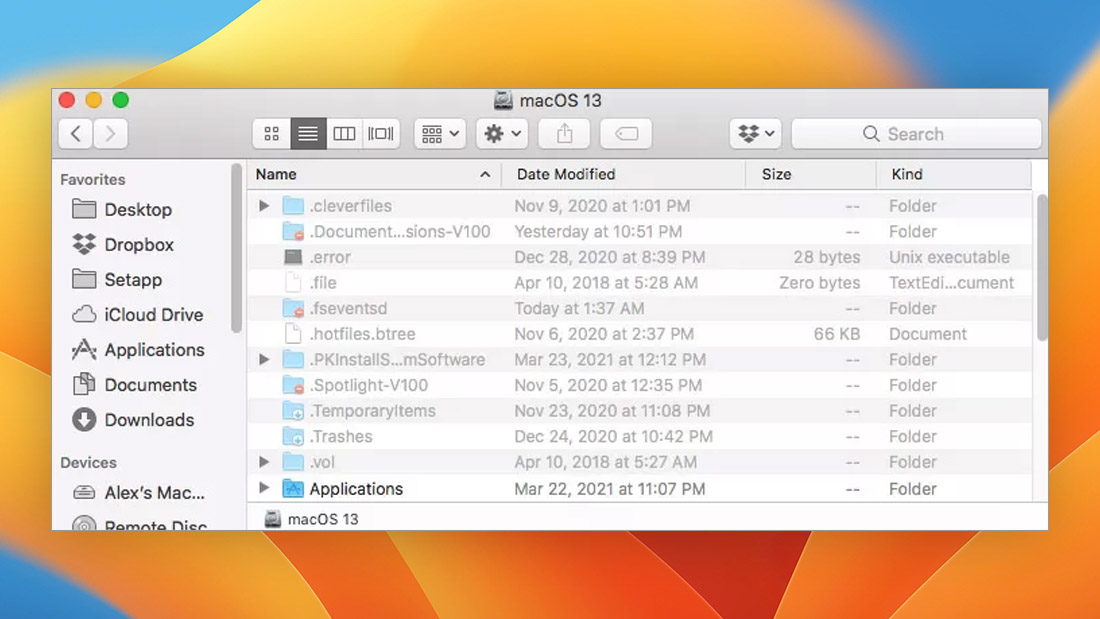Open Applications in the sidebar
The width and height of the screenshot is (1100, 619).
click(x=138, y=350)
